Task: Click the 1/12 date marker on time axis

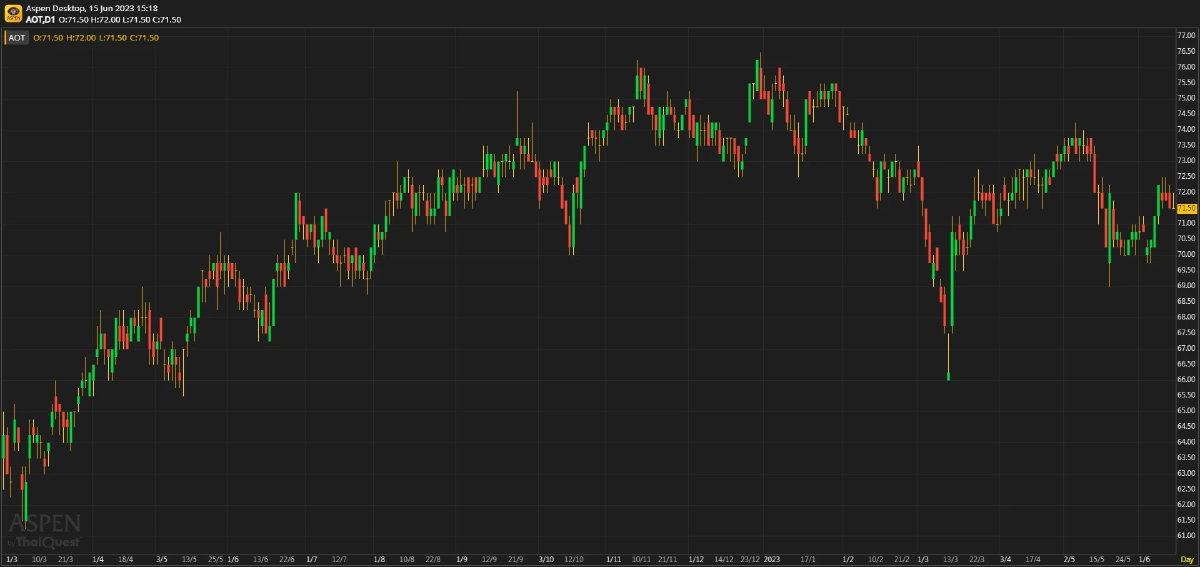Action: tap(696, 559)
